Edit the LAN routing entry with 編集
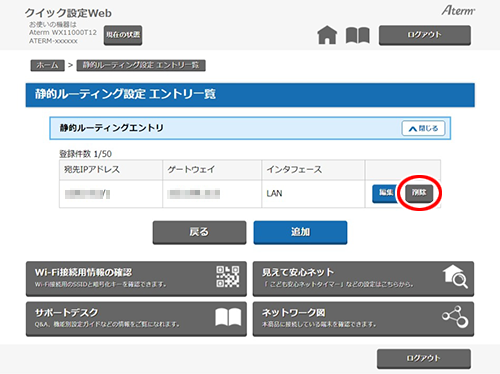The width and height of the screenshot is (500, 374). 386,193
